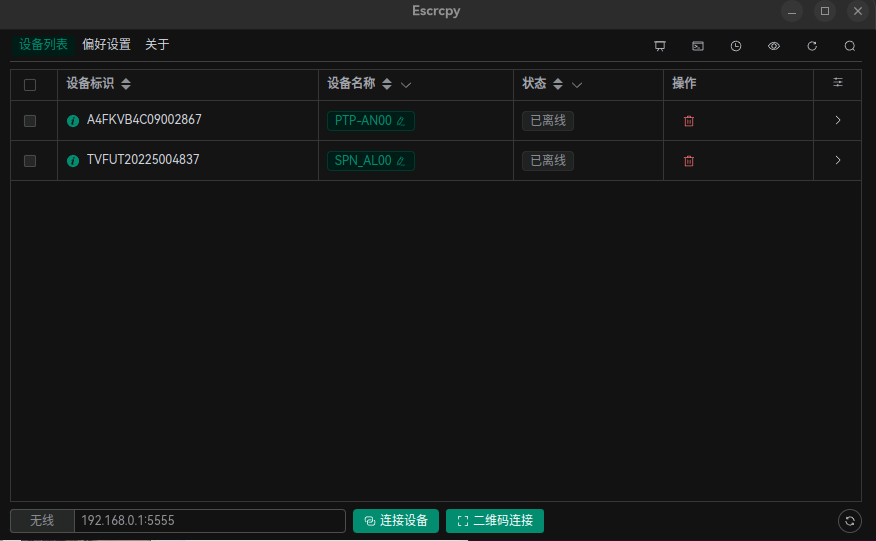The image size is (876, 541).
Task: Check the box for A4FKVB4C09002867 row
Action: pos(30,121)
